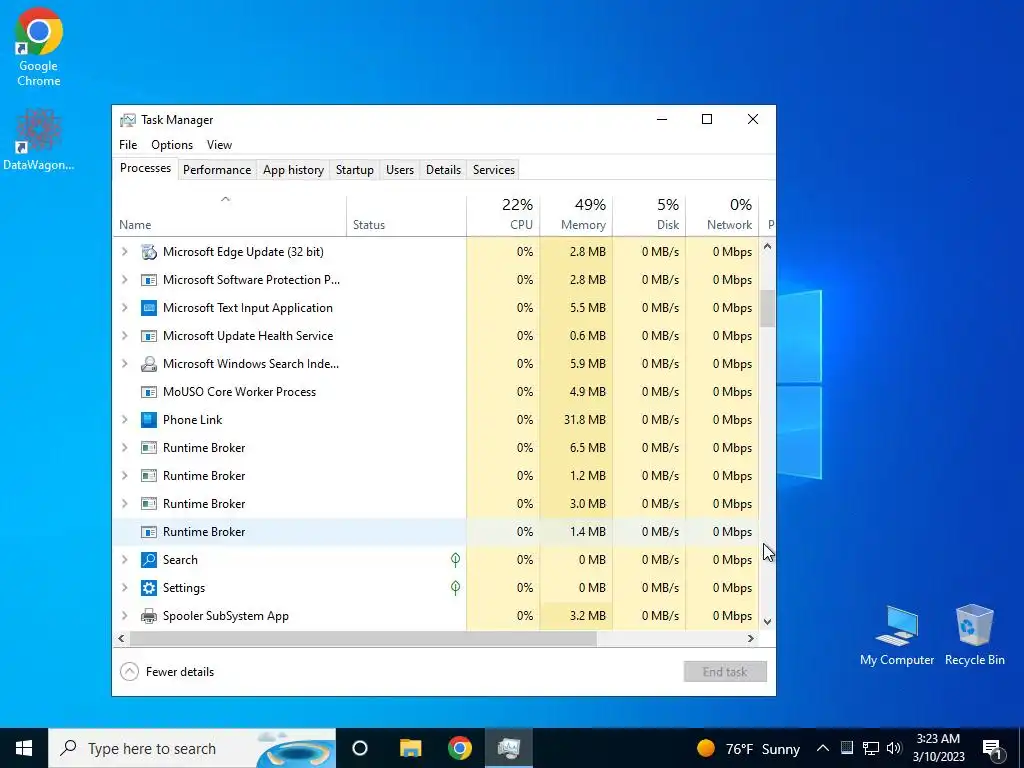1024x768 pixels.
Task: Click the taskbar search box
Action: (x=192, y=748)
